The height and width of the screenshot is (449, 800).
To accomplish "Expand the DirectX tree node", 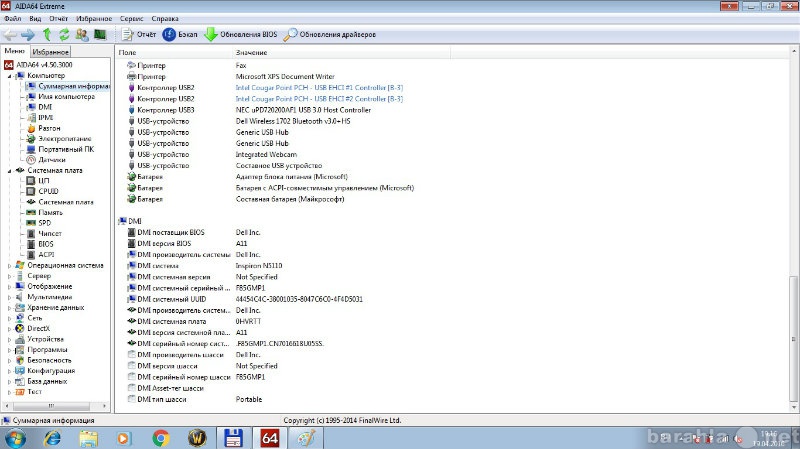I will 10,329.
